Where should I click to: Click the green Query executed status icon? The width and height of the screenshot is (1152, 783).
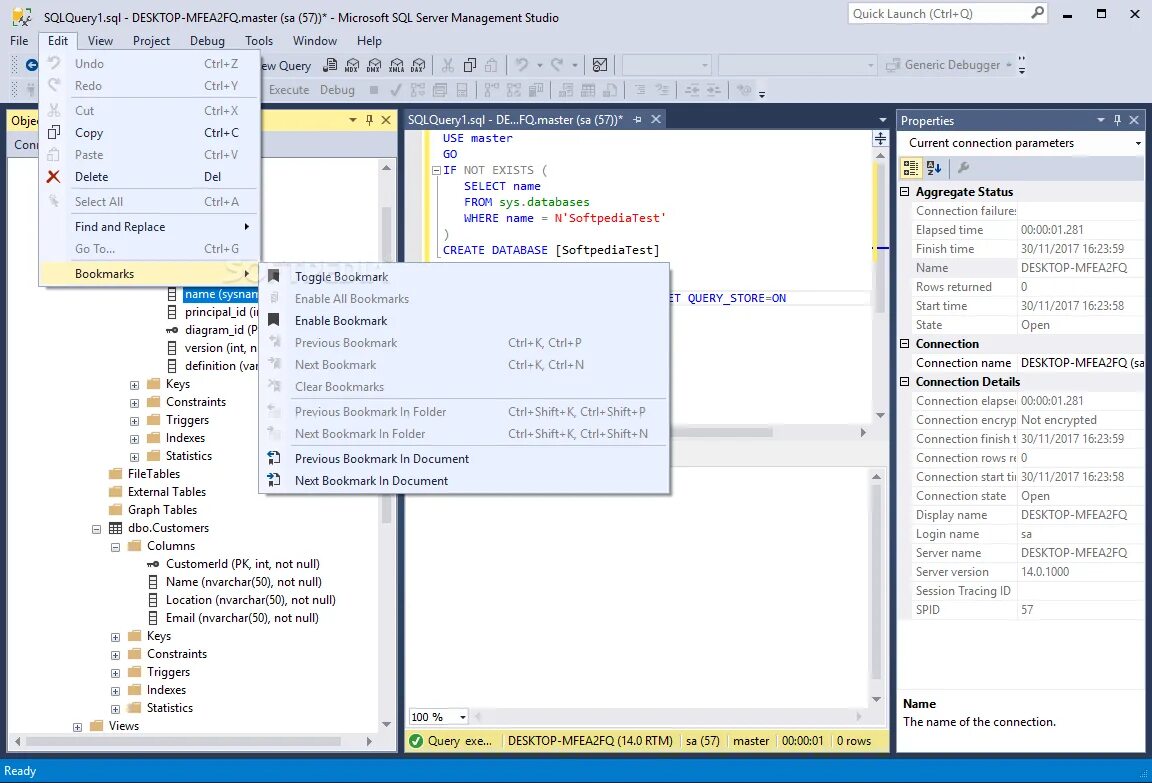click(x=416, y=740)
